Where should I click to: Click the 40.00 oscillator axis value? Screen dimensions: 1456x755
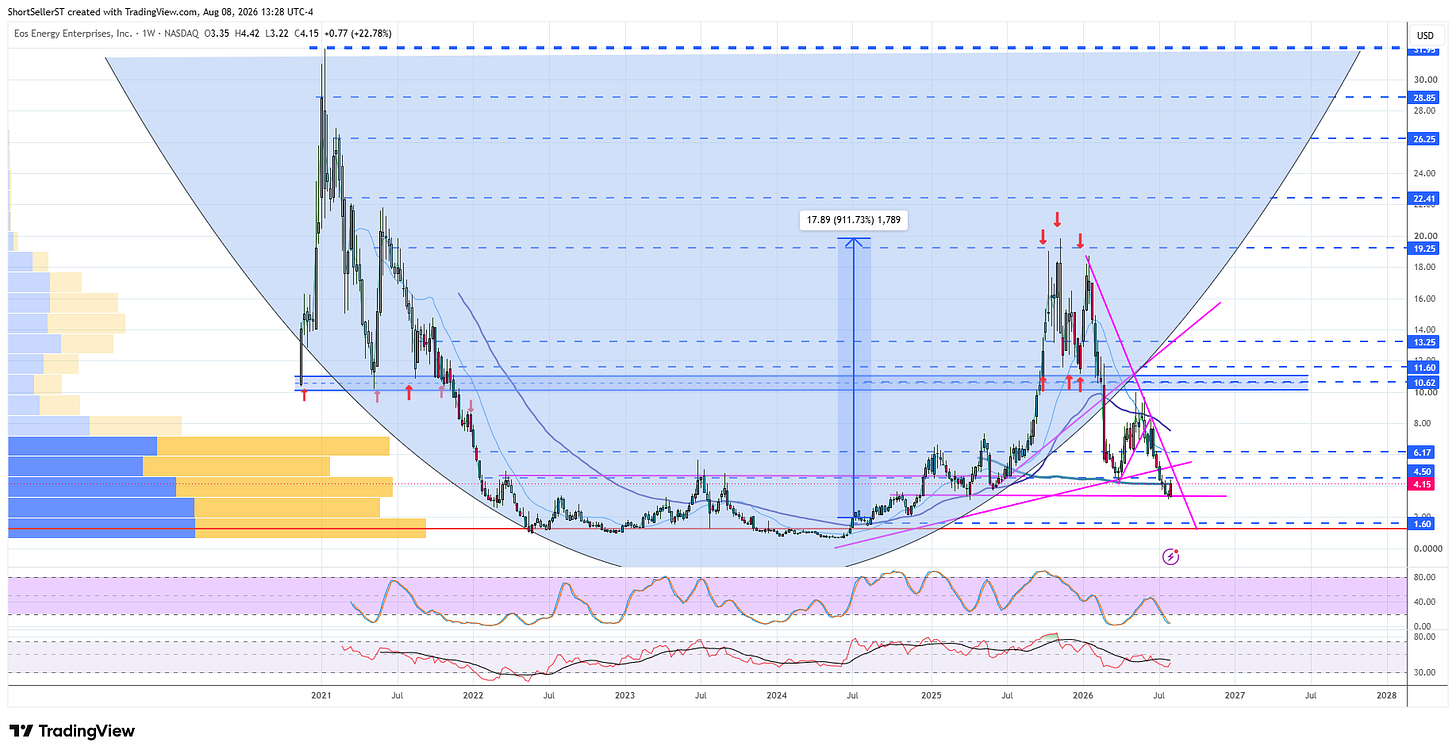coord(1424,601)
